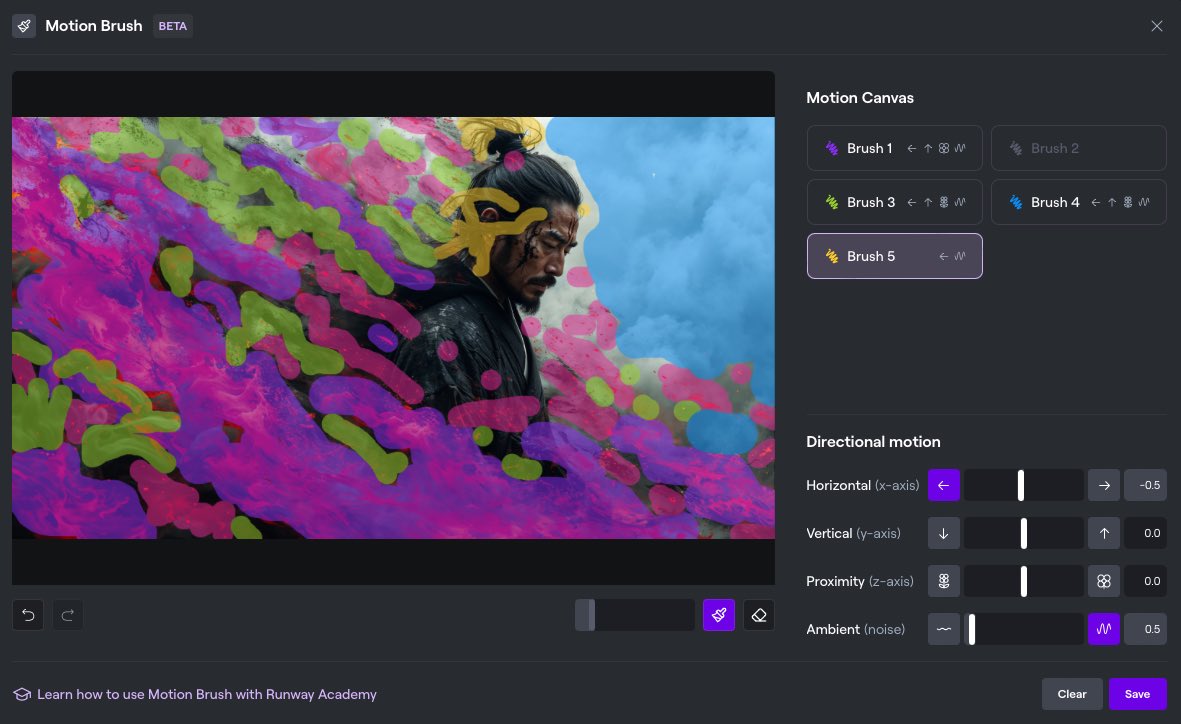Click the horizontal left arrow button

pos(944,485)
